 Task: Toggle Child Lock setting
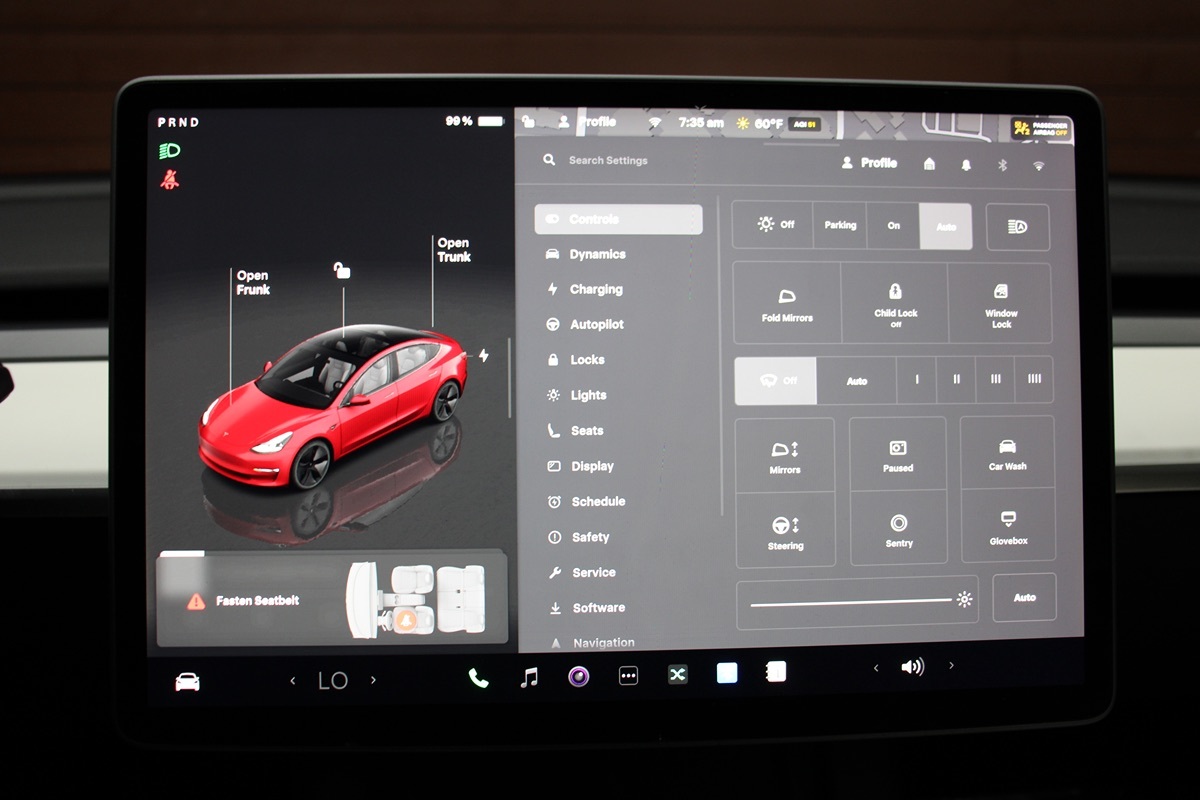pyautogui.click(x=895, y=302)
